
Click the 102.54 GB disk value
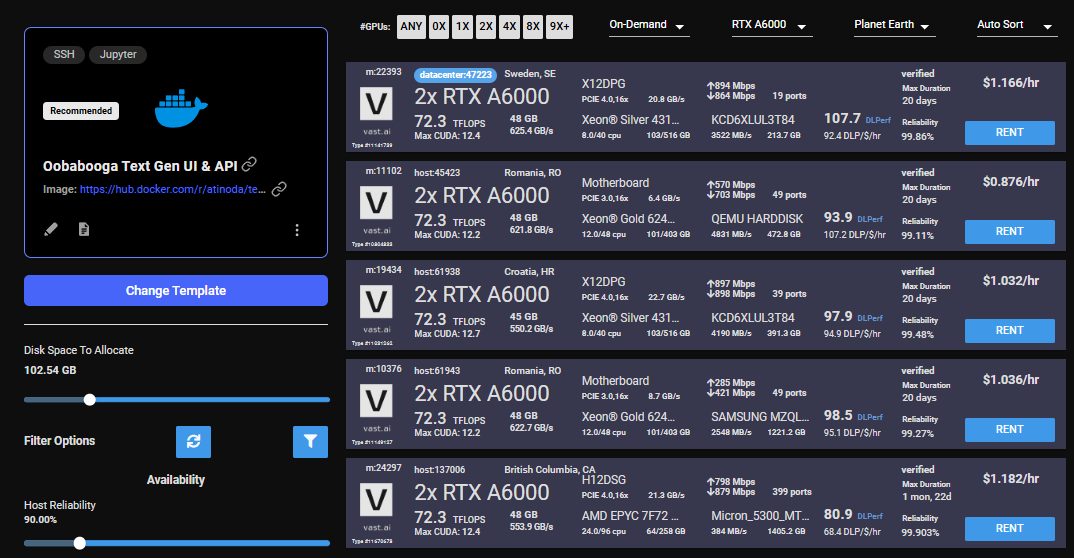point(50,370)
